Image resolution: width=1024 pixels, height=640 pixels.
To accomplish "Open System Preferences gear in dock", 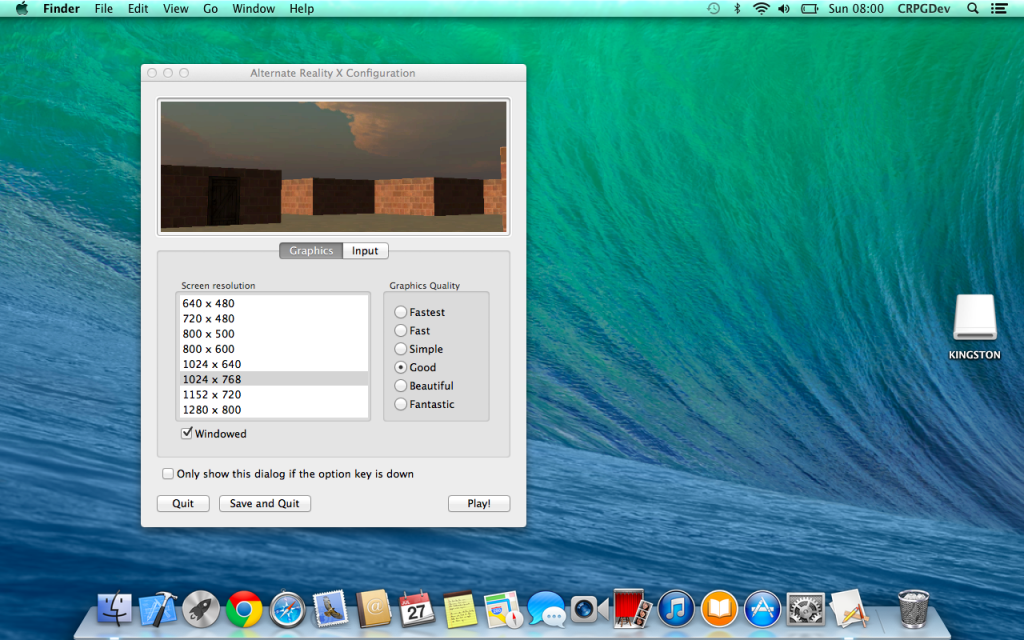I will click(x=805, y=609).
